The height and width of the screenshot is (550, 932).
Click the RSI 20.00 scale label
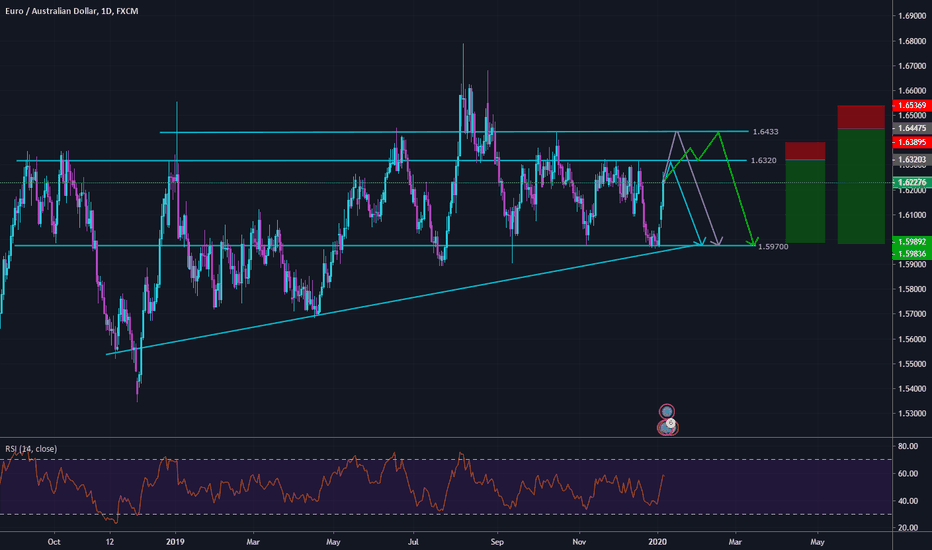908,528
